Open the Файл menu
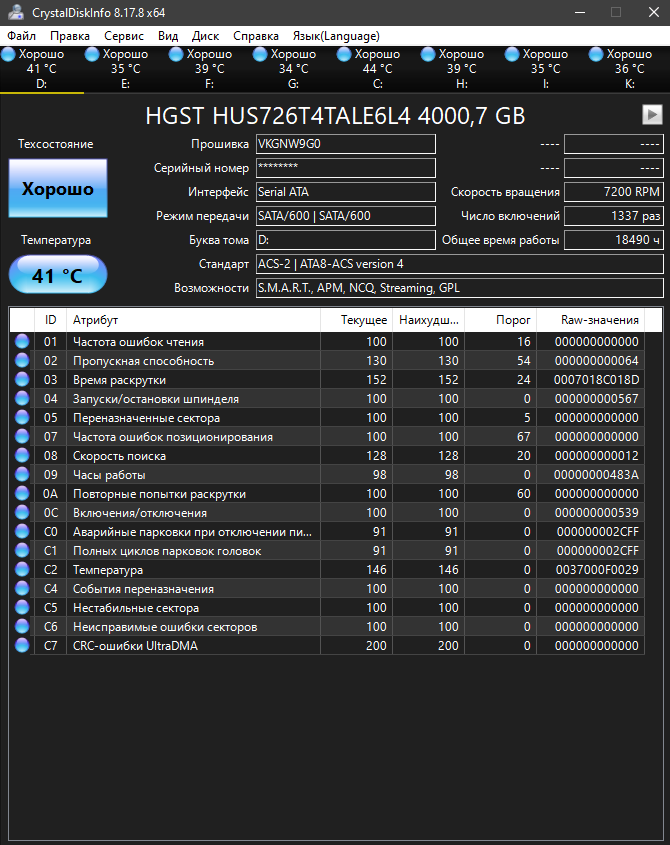 [22, 36]
